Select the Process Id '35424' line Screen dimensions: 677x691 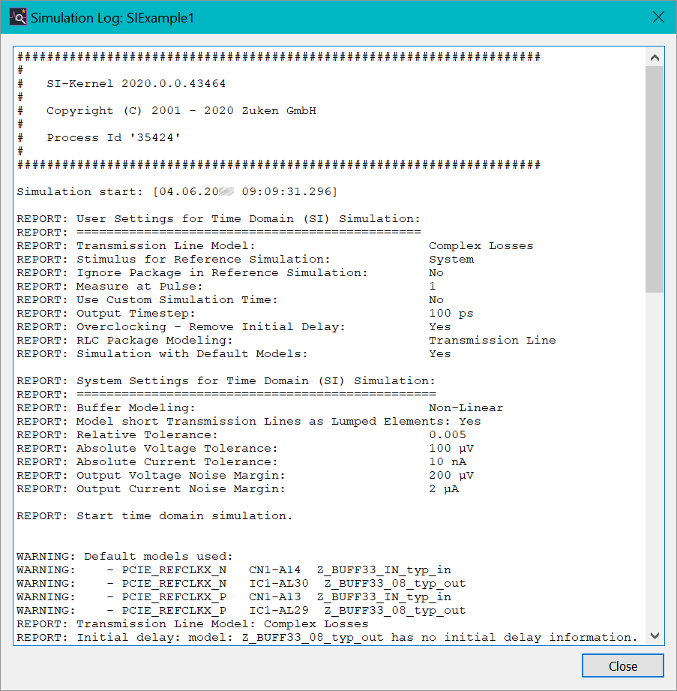coord(113,138)
